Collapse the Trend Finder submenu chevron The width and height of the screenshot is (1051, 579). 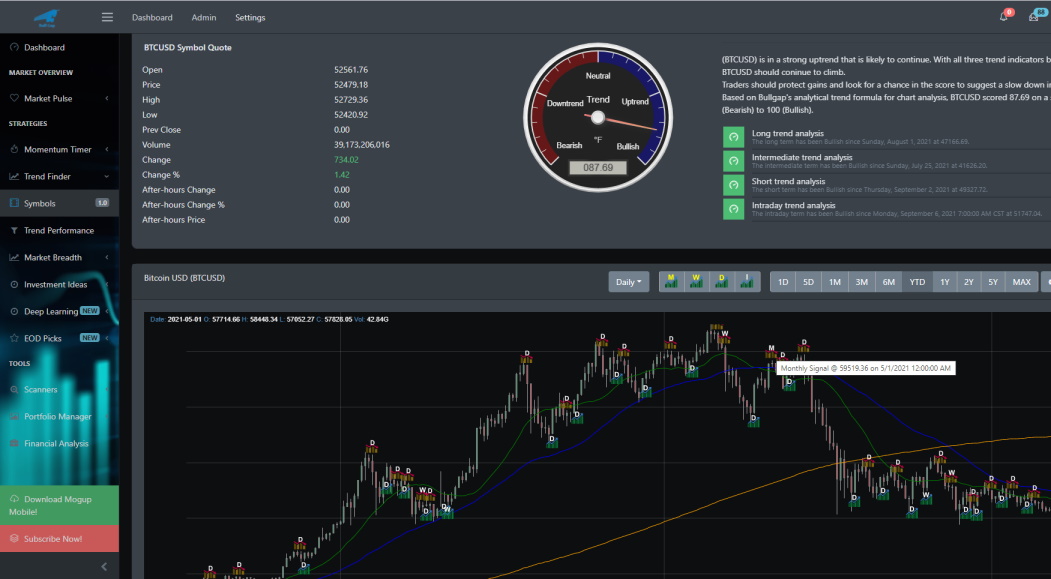pyautogui.click(x=107, y=177)
